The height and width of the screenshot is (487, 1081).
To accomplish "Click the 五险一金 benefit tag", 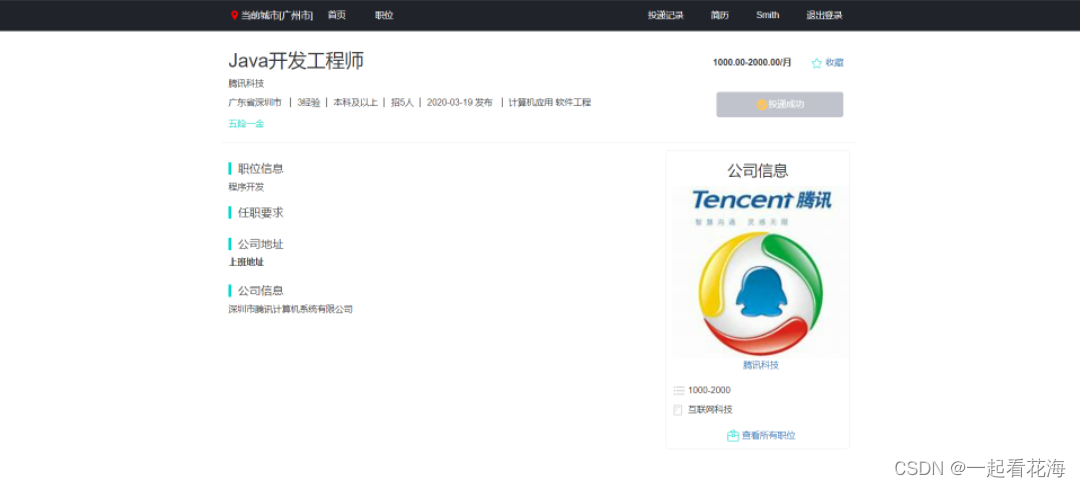I will click(246, 124).
